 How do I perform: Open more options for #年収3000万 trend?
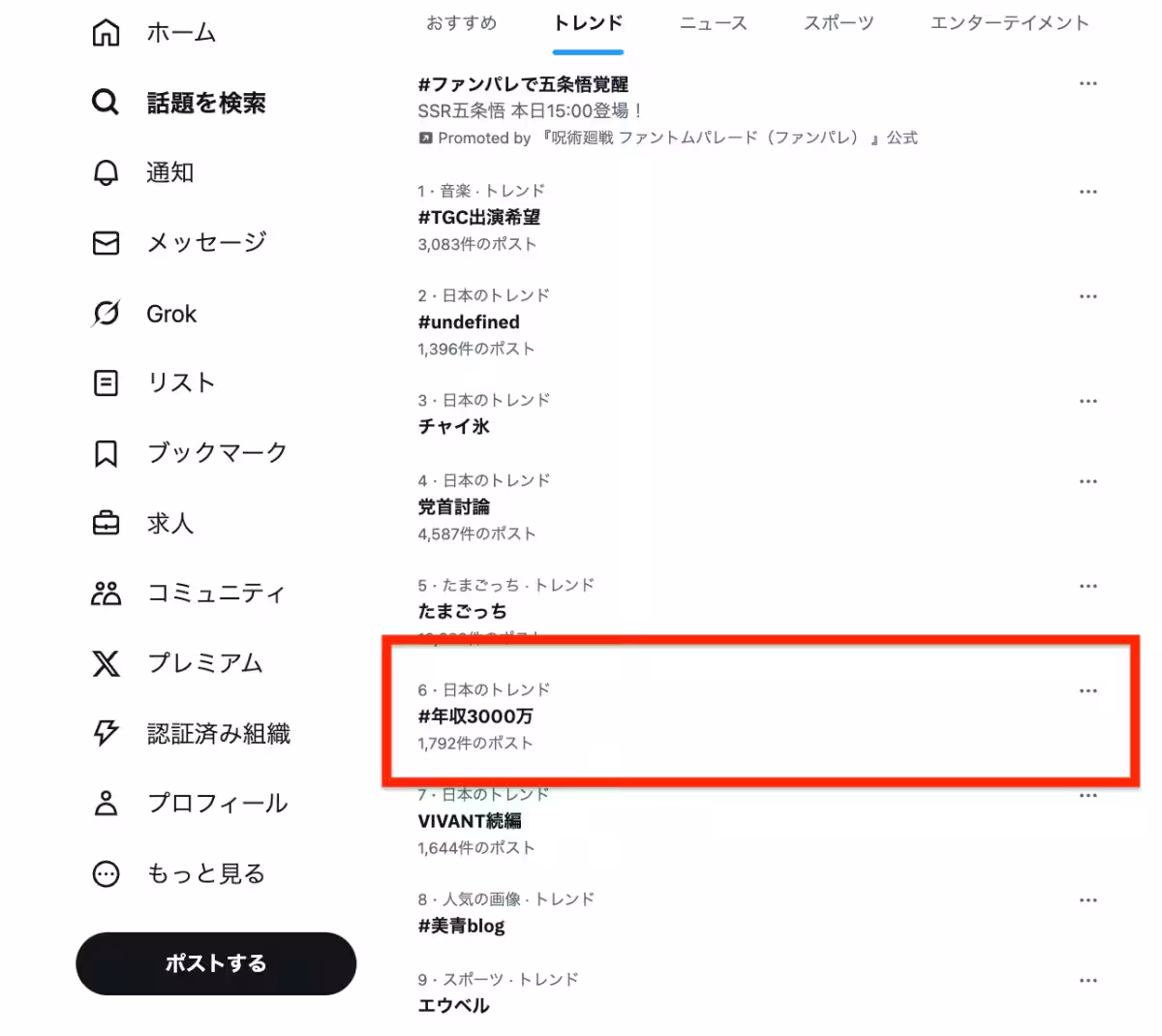point(1087,691)
